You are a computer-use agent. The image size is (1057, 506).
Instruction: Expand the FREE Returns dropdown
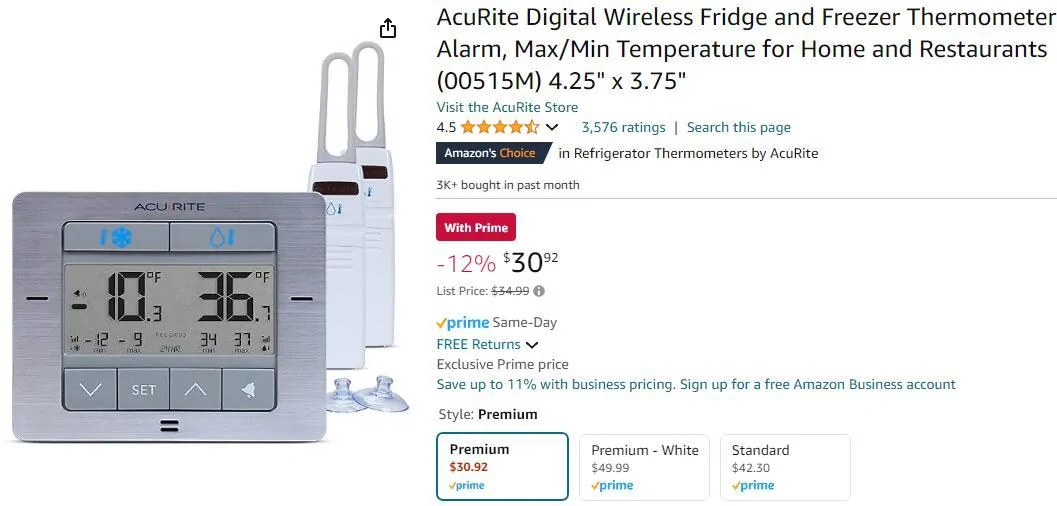532,345
